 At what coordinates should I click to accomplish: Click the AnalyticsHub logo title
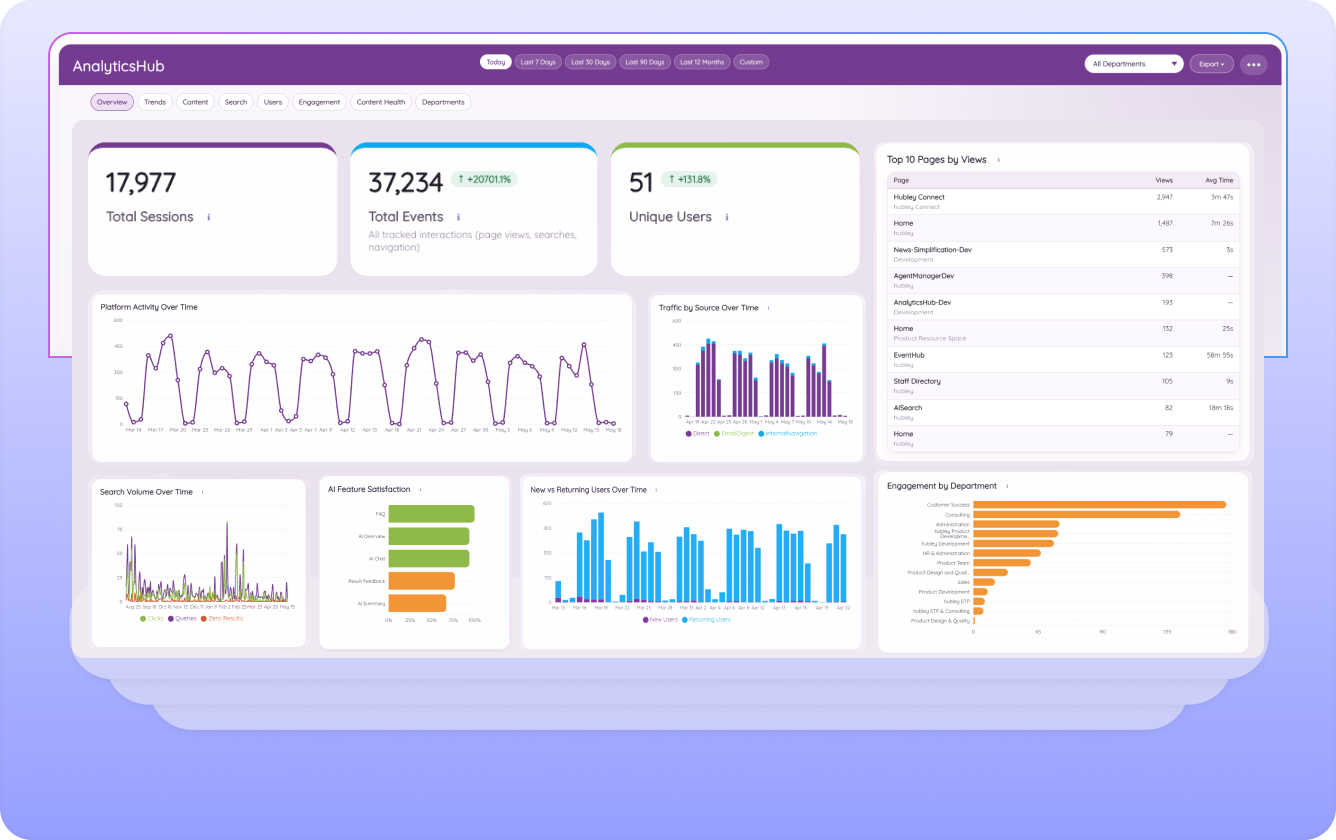click(118, 66)
